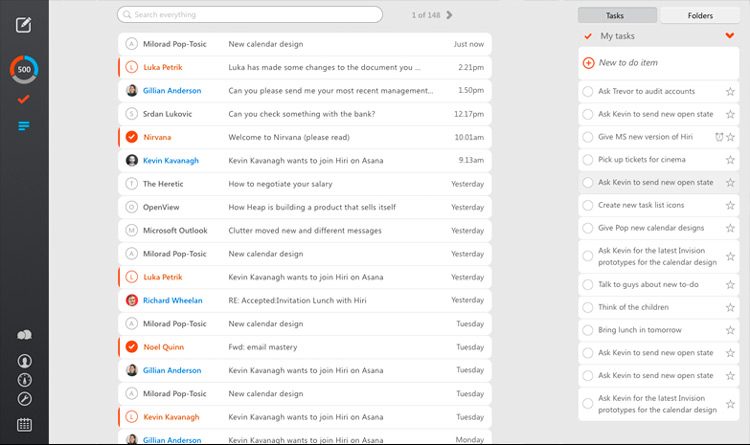
Task: Open Richard Wheelan's RE: Accepted Invitation Lunch email
Action: click(305, 300)
